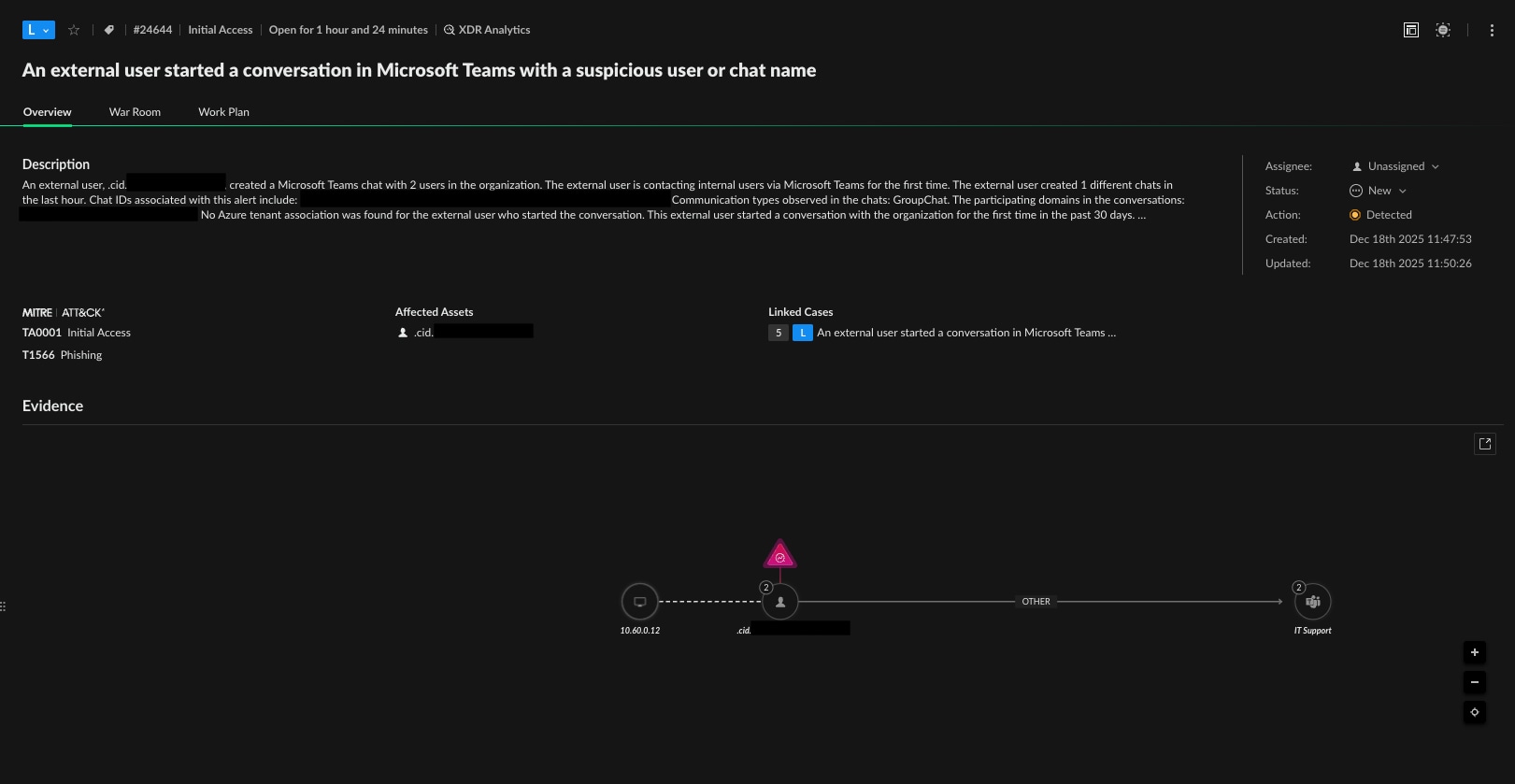Click Updated date Dec 18th 2025 11:50:26

[x=1410, y=264]
